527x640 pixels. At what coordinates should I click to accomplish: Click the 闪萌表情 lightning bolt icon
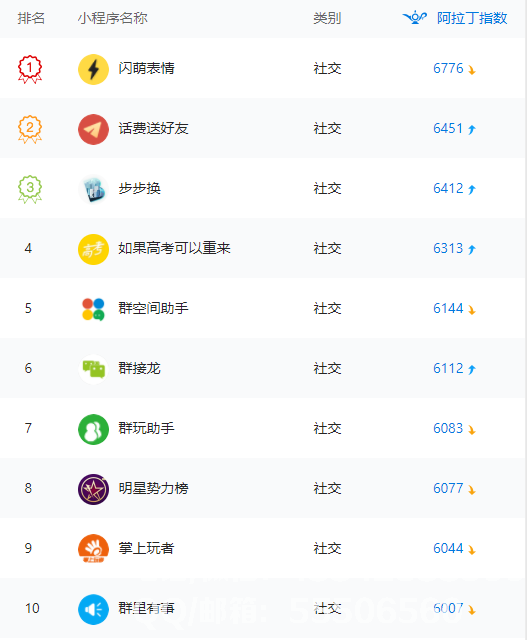tap(93, 69)
